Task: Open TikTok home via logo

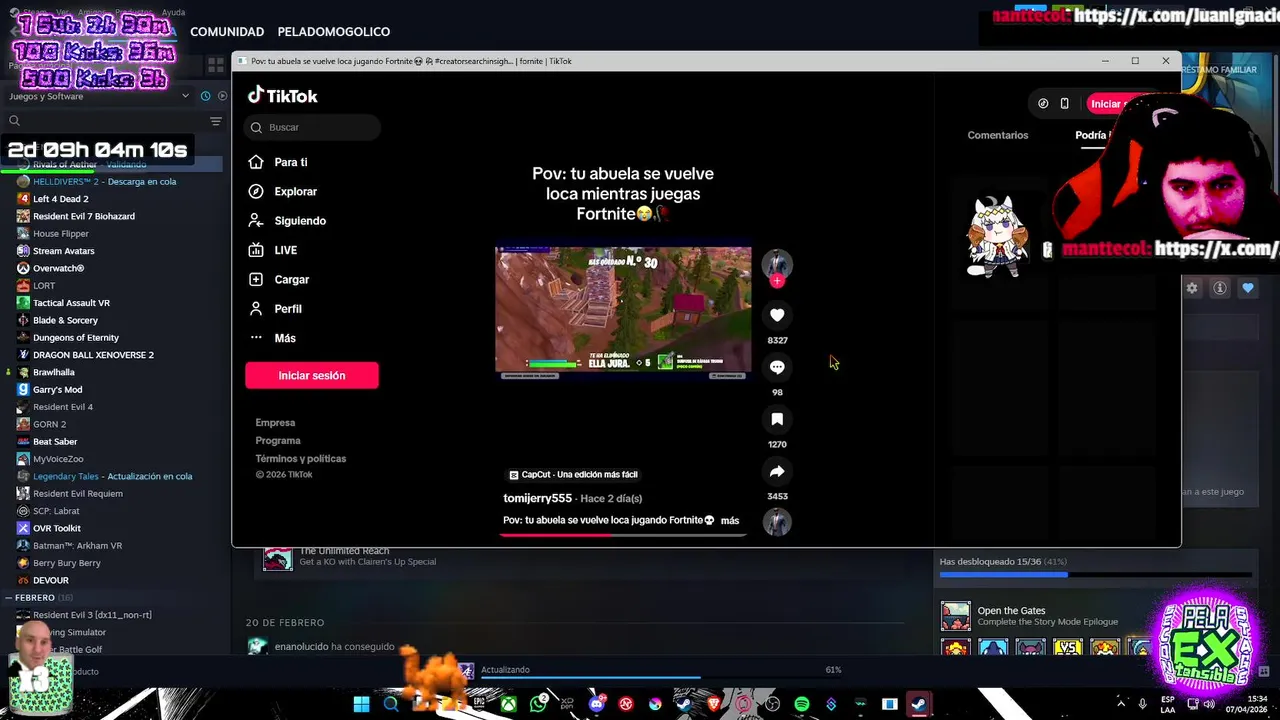Action: point(283,96)
